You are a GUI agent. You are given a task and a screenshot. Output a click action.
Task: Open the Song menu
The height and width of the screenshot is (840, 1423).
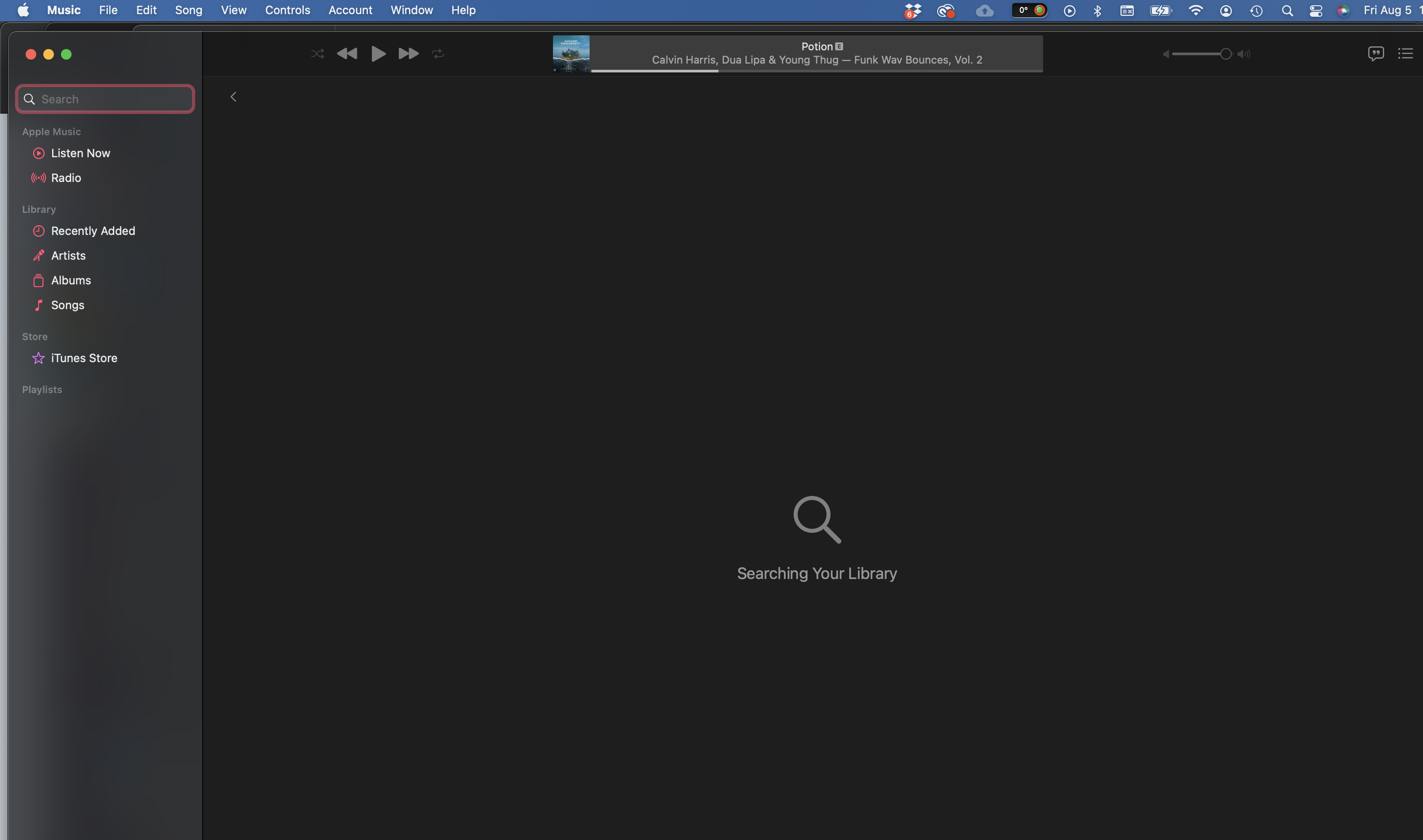188,10
